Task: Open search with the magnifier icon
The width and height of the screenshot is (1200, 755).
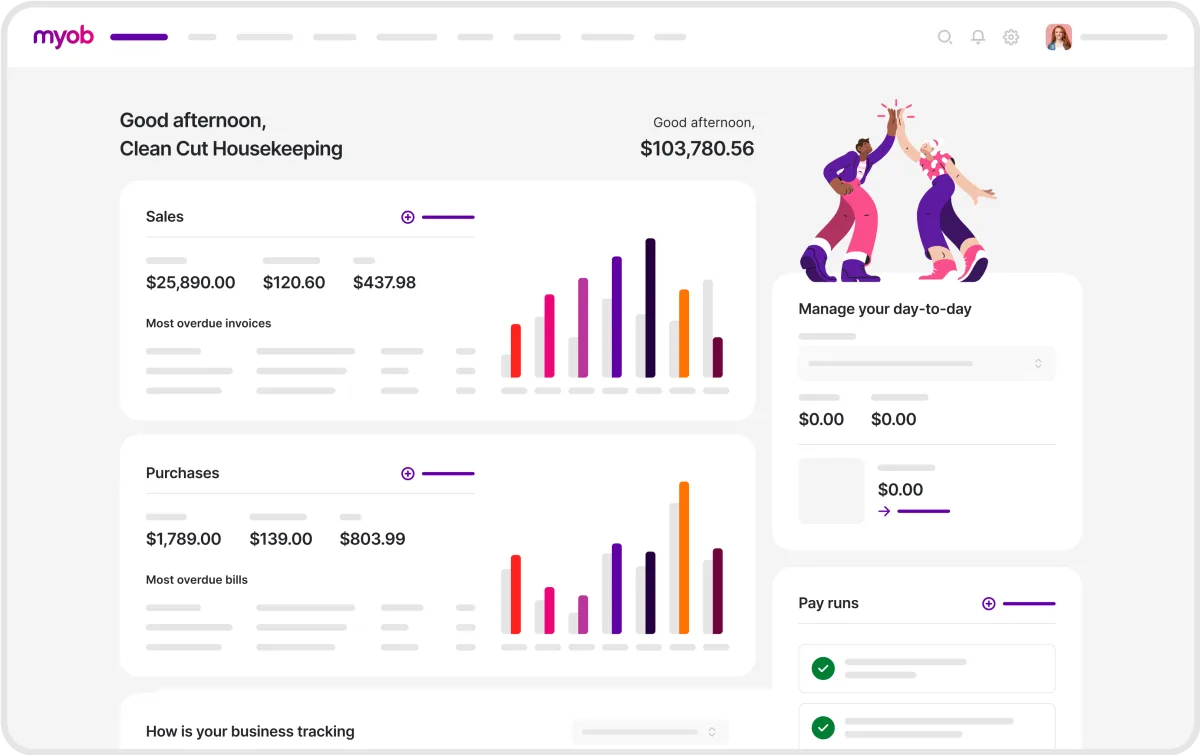Action: click(944, 37)
